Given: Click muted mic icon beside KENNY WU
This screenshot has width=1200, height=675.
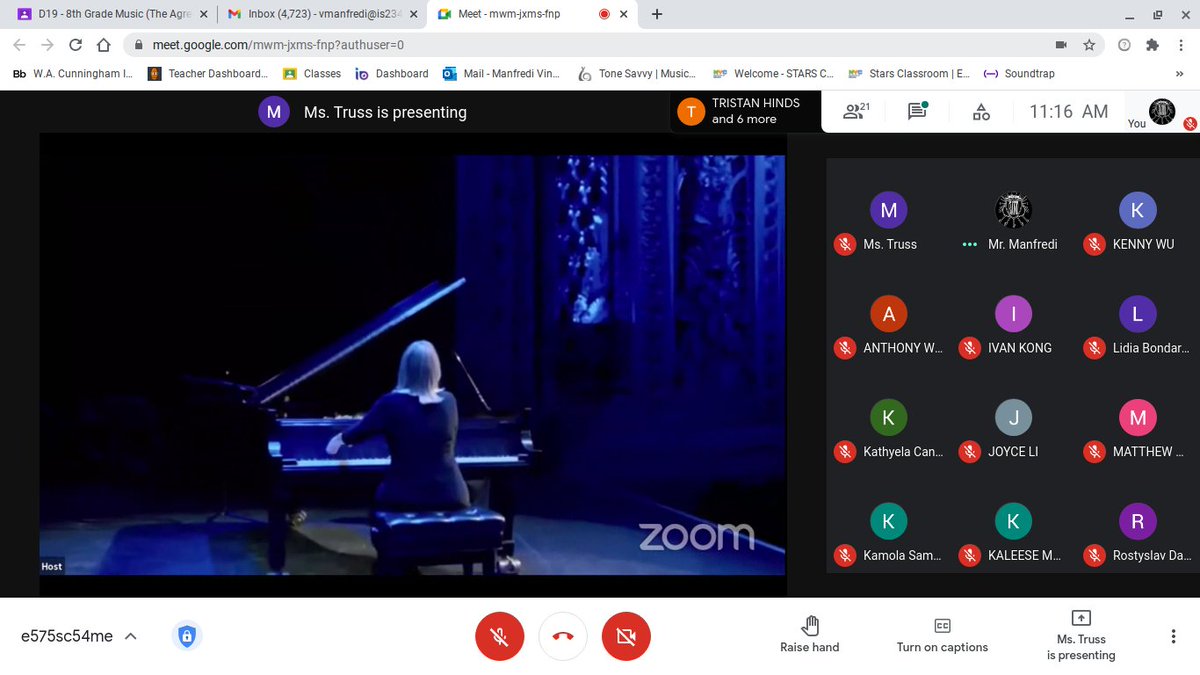Looking at the screenshot, I should click(x=1094, y=244).
